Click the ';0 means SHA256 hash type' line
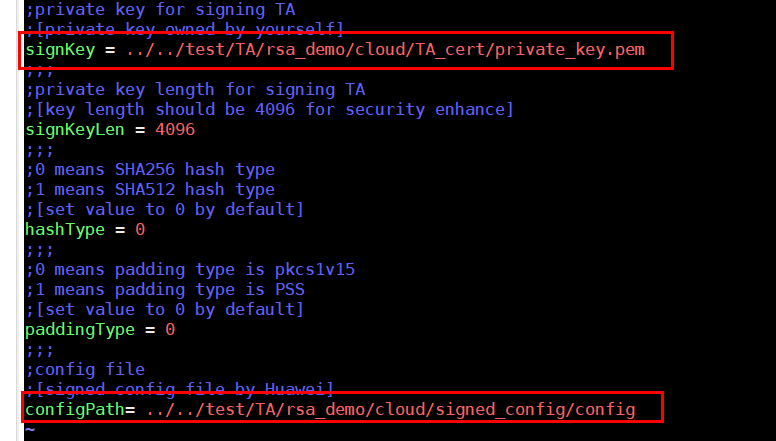This screenshot has width=776, height=441. (150, 170)
